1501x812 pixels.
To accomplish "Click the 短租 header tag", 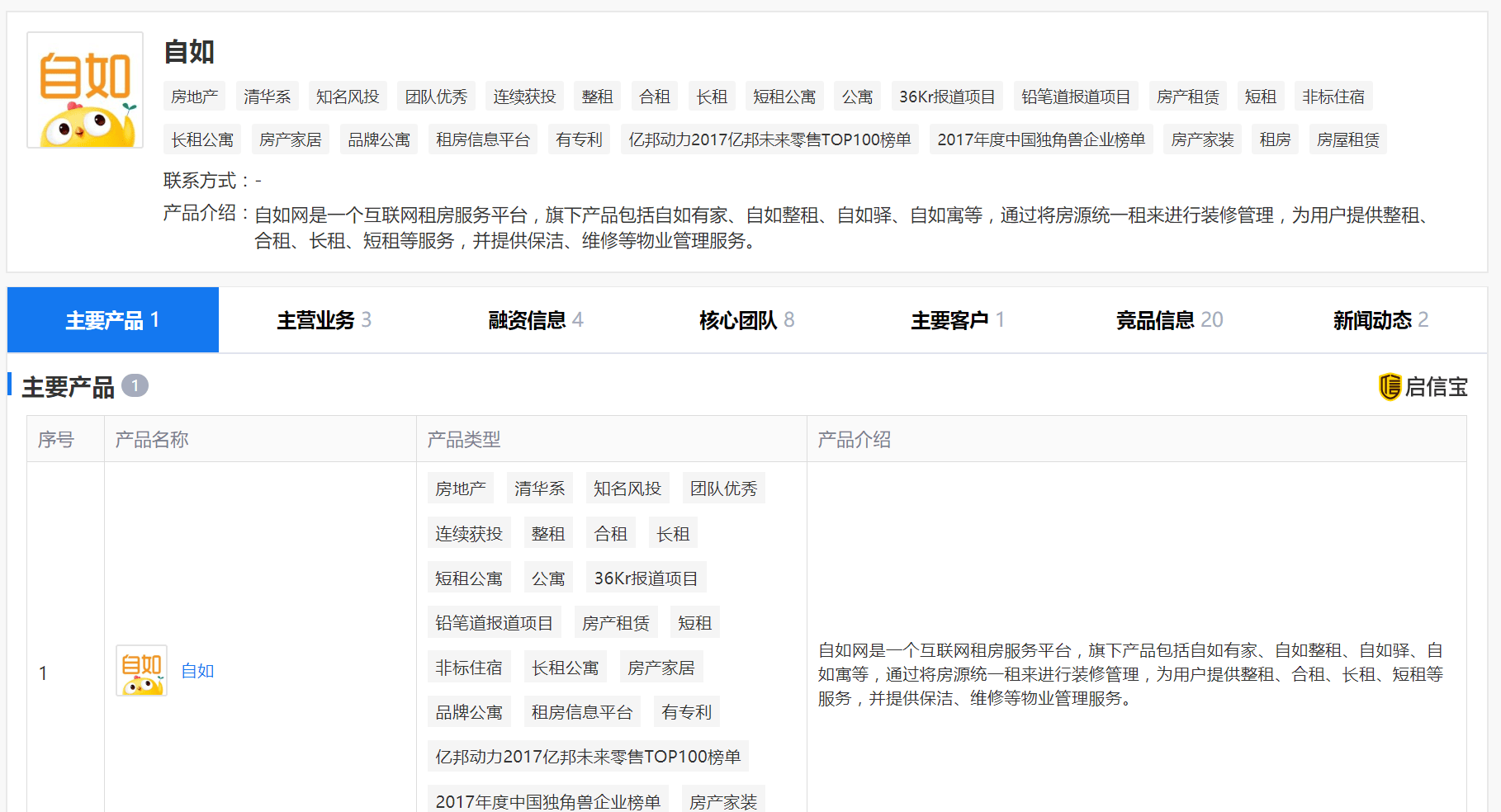I will click(x=1261, y=97).
